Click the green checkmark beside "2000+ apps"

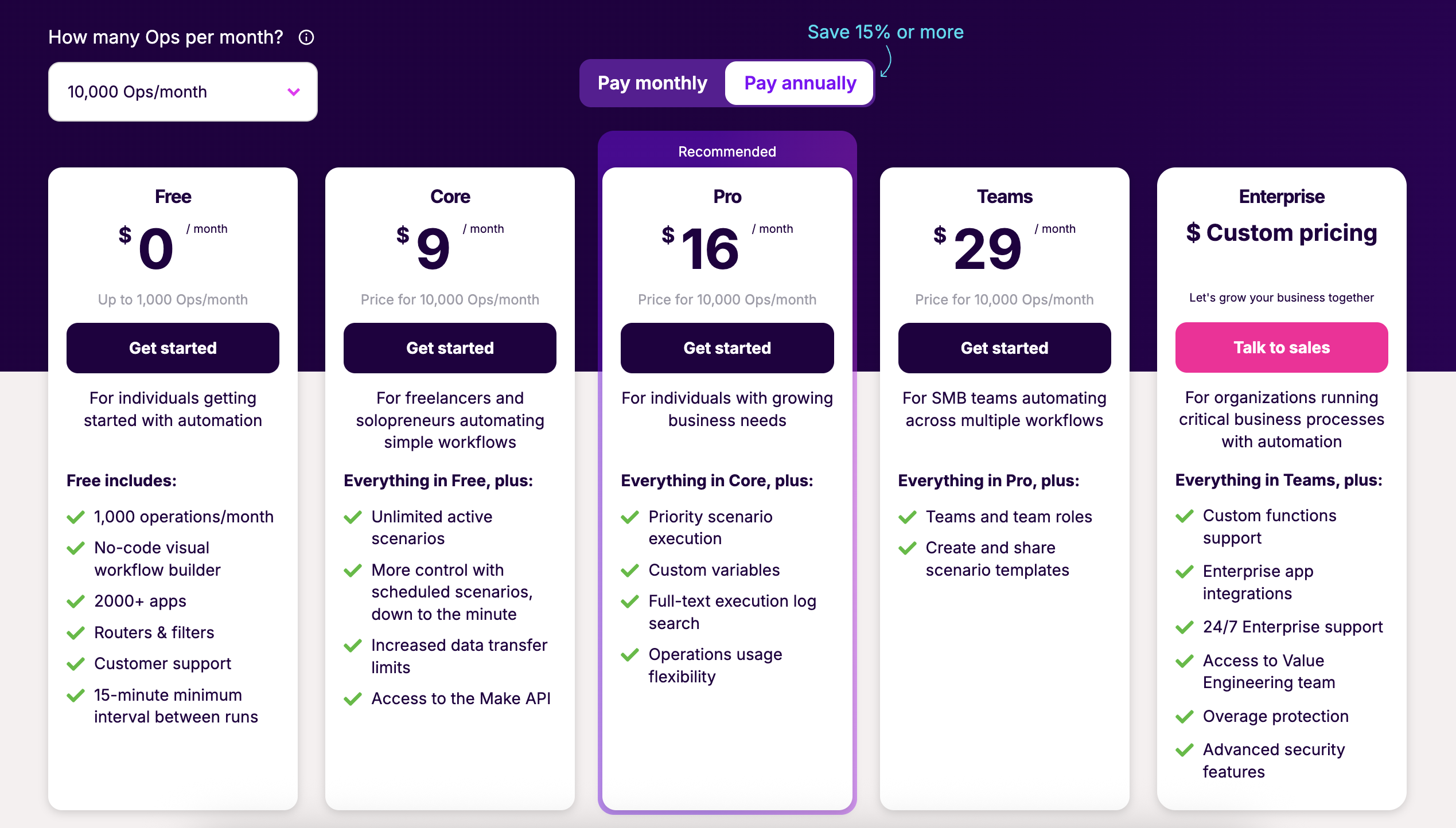pos(75,602)
